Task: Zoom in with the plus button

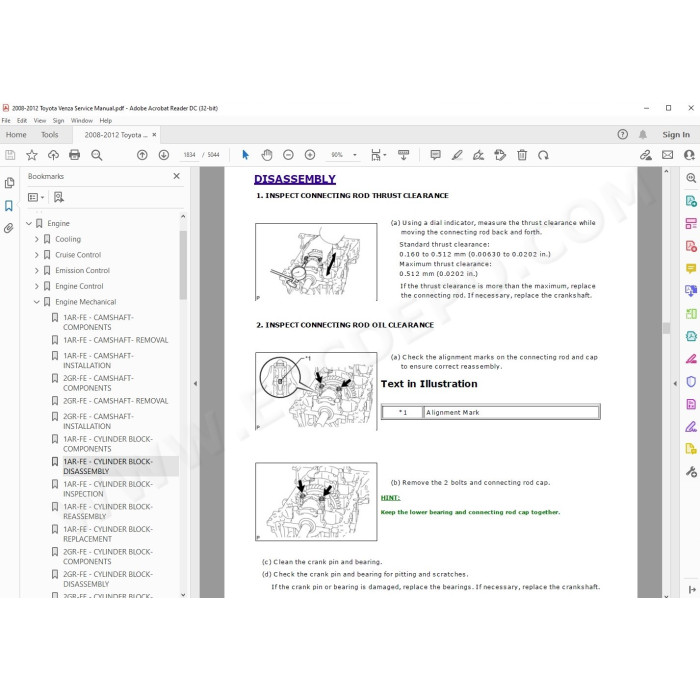Action: tap(310, 155)
